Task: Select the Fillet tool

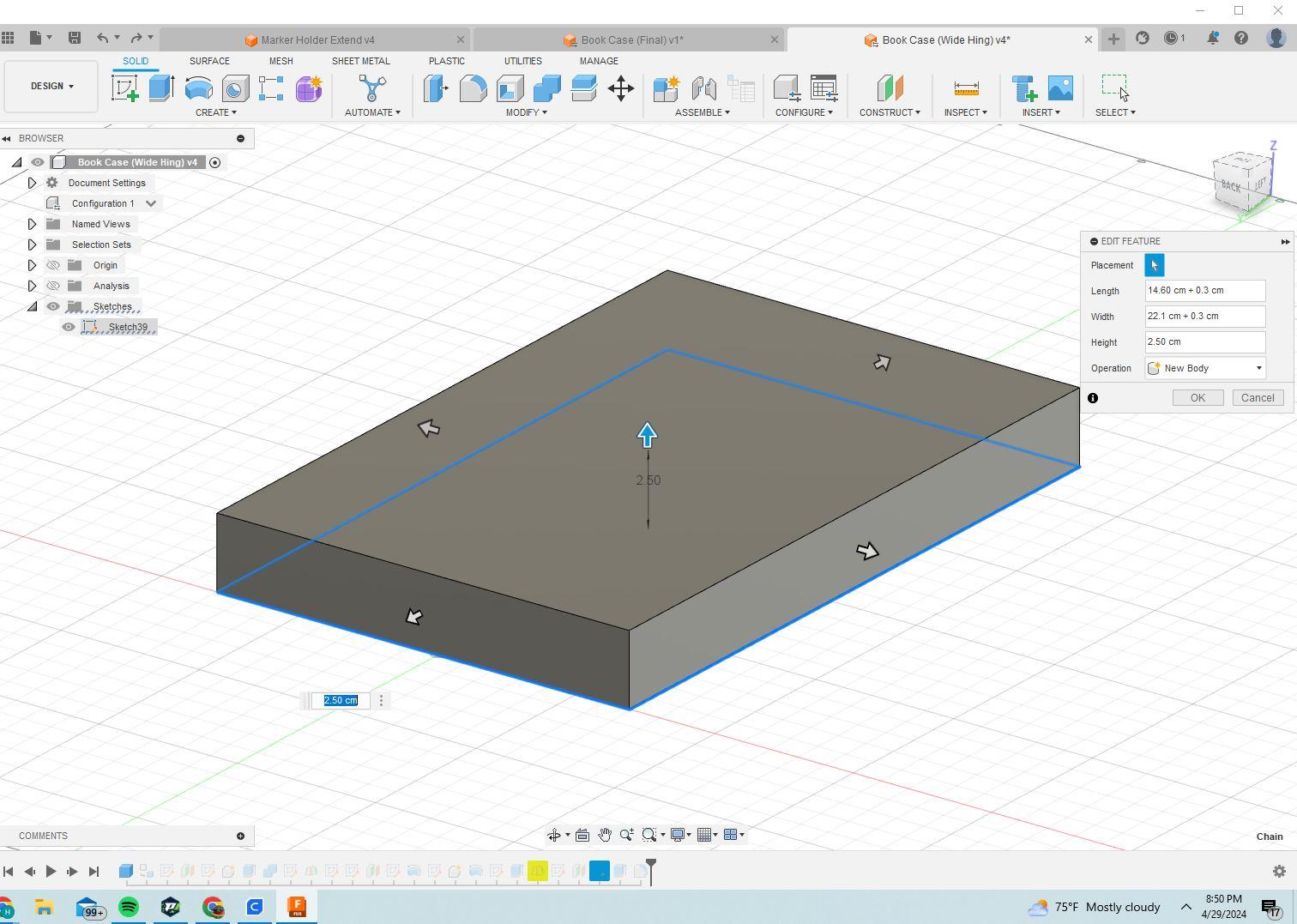Action: click(x=473, y=88)
